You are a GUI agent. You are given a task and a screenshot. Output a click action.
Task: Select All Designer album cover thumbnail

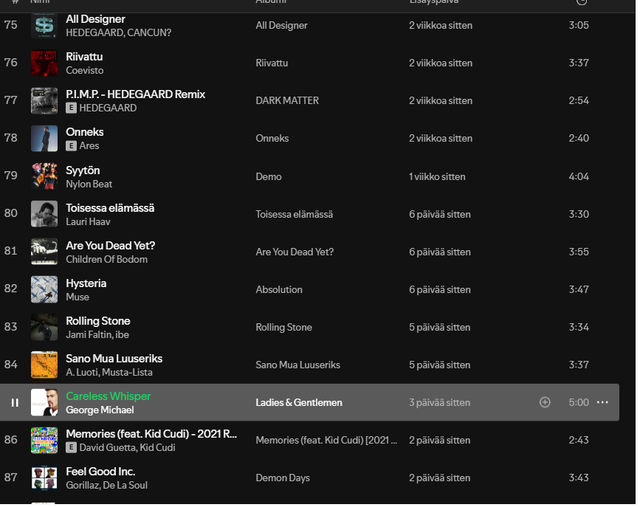click(44, 25)
